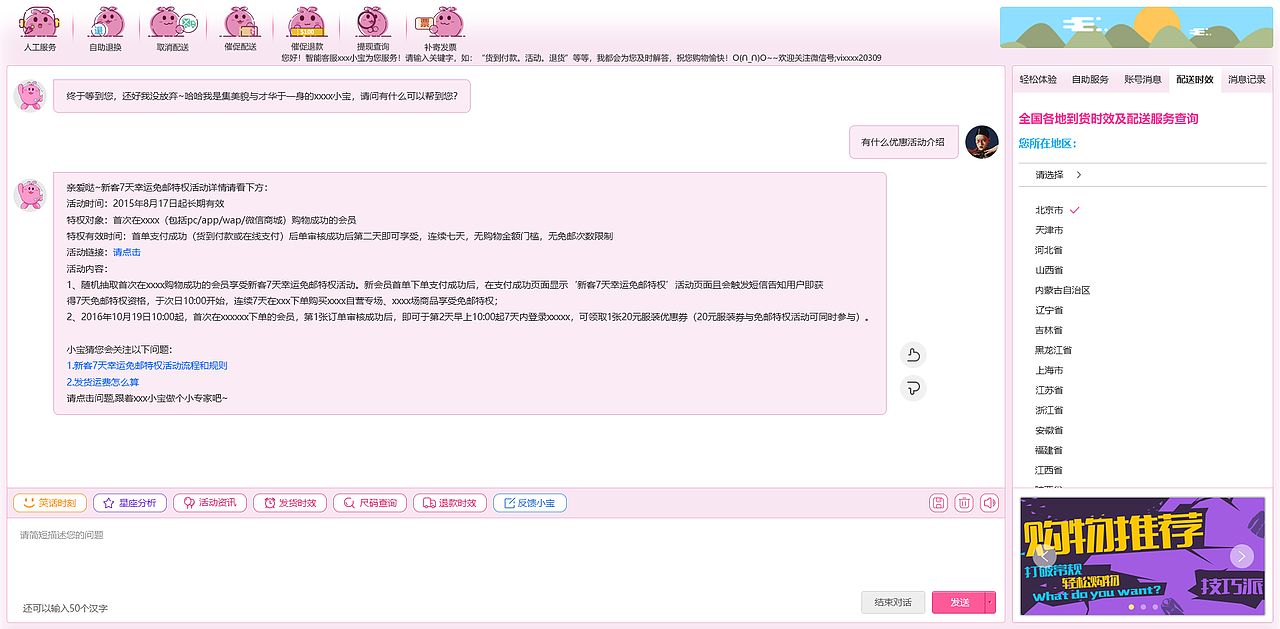Select the 补寄发票 reissue invoice icon
1280x629 pixels.
pyautogui.click(x=440, y=25)
